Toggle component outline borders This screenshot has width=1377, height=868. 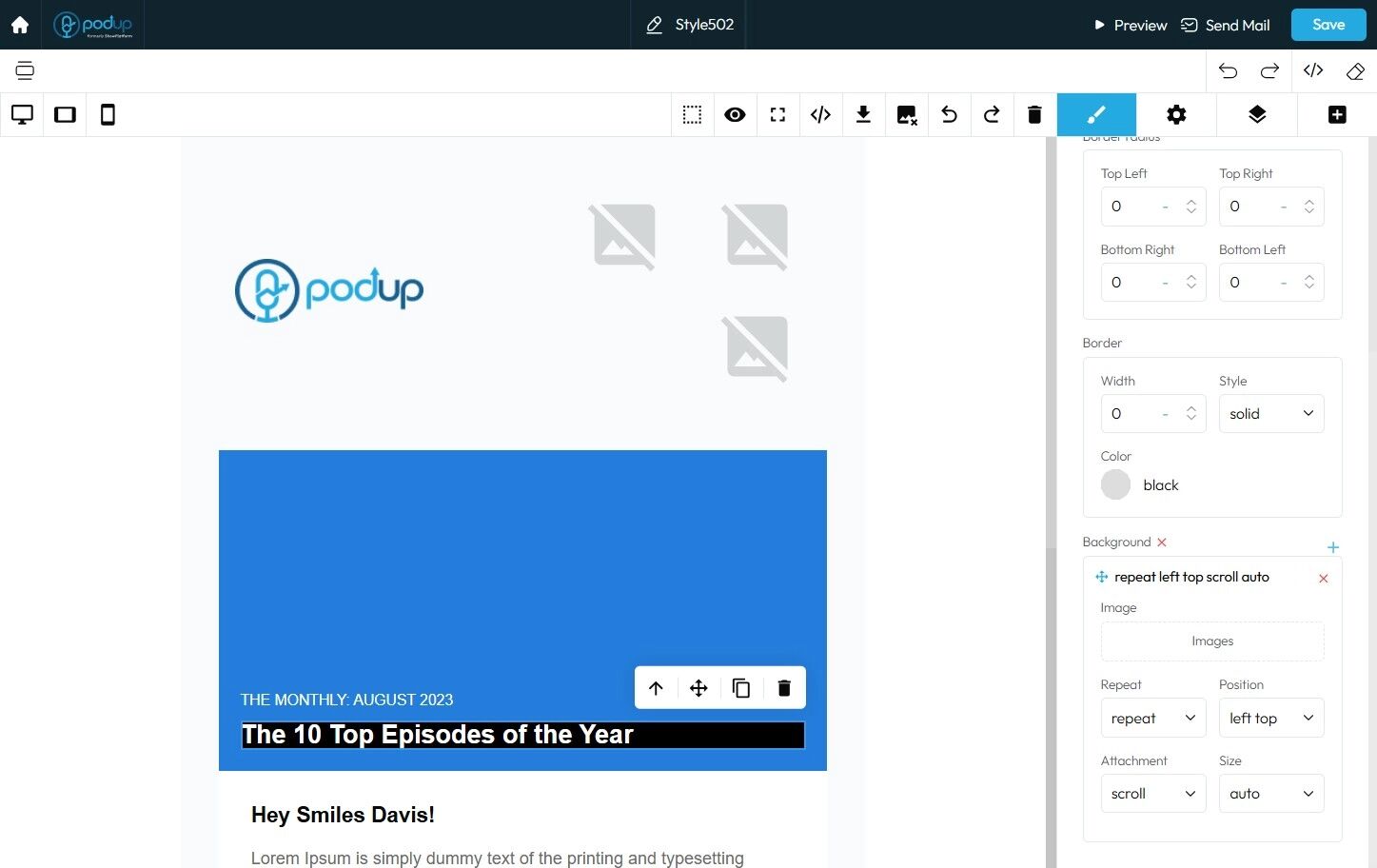(692, 115)
